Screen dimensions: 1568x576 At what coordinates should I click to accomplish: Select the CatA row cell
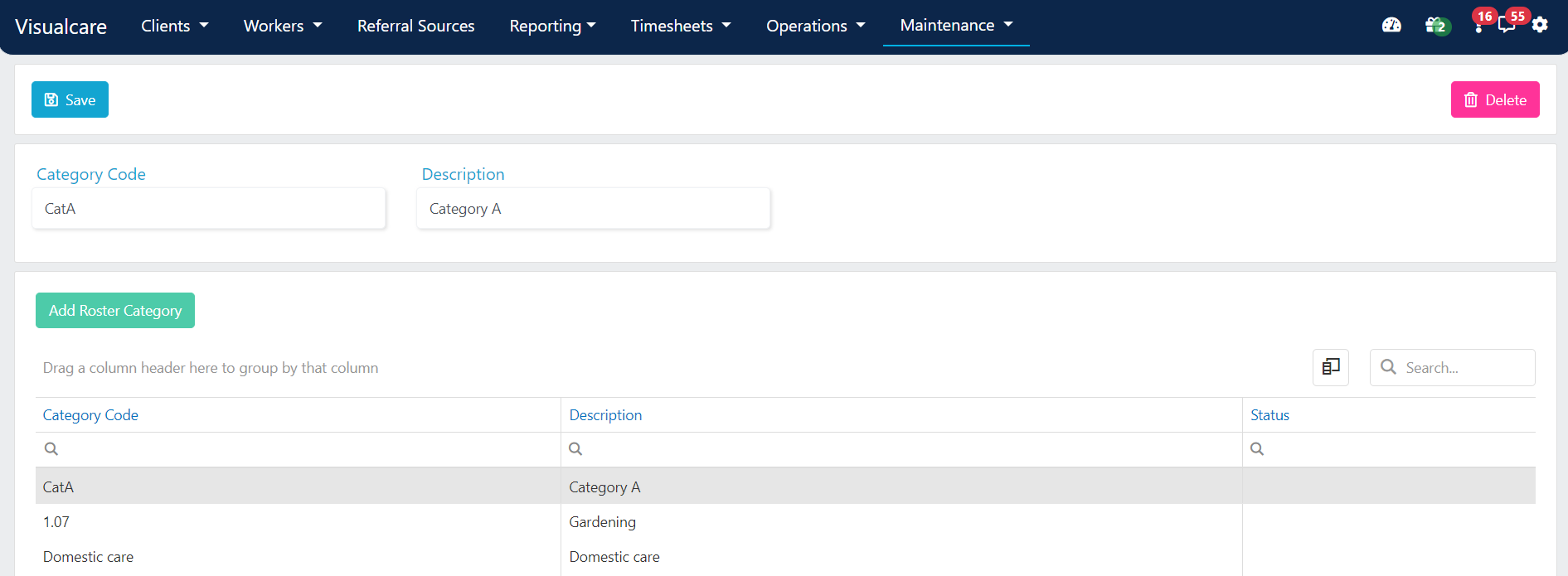pyautogui.click(x=298, y=486)
